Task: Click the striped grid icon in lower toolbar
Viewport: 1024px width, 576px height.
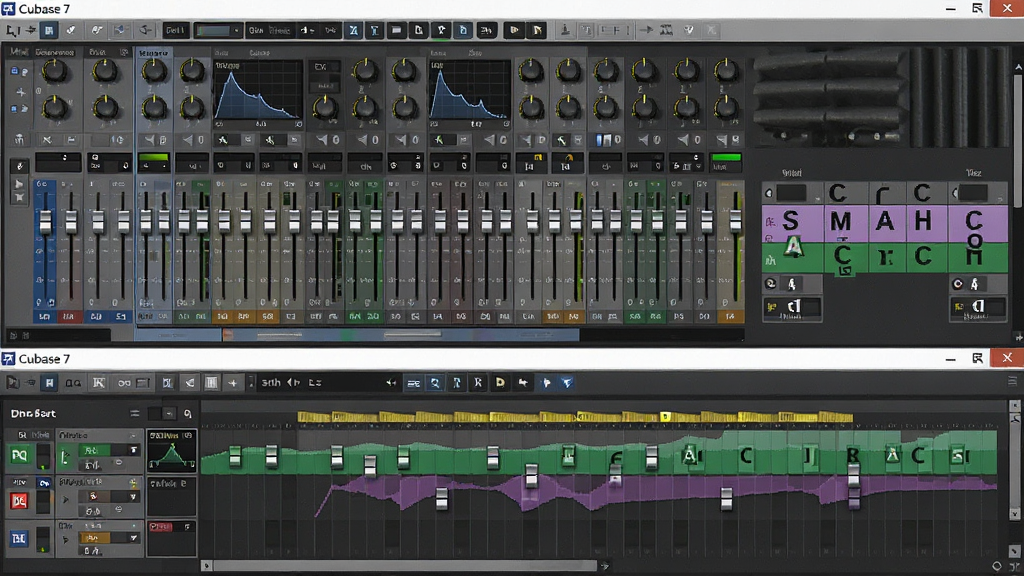Action: 212,383
